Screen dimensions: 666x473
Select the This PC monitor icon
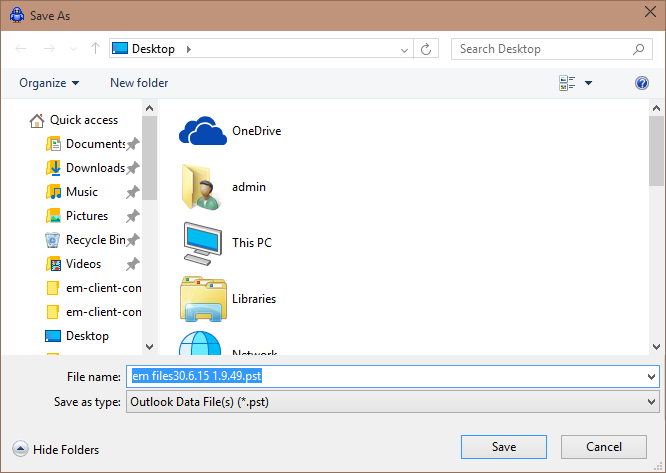tap(203, 243)
